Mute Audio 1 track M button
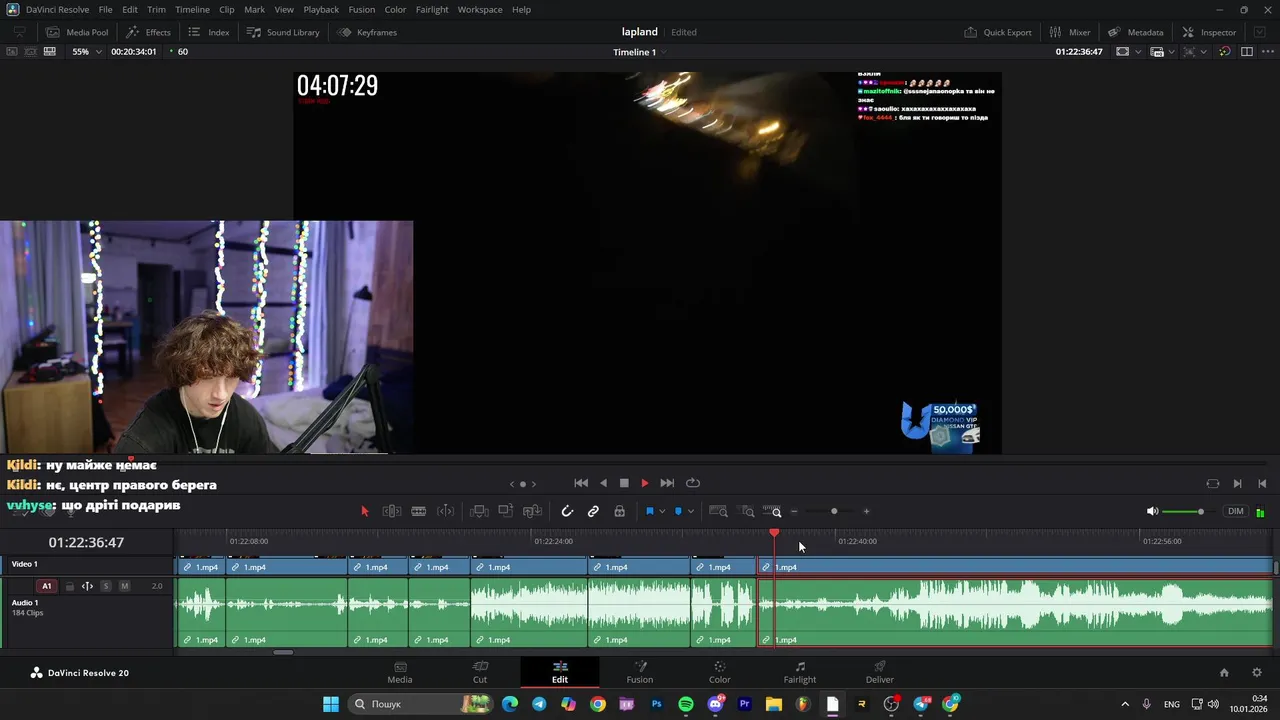The width and height of the screenshot is (1280, 720). [x=125, y=586]
